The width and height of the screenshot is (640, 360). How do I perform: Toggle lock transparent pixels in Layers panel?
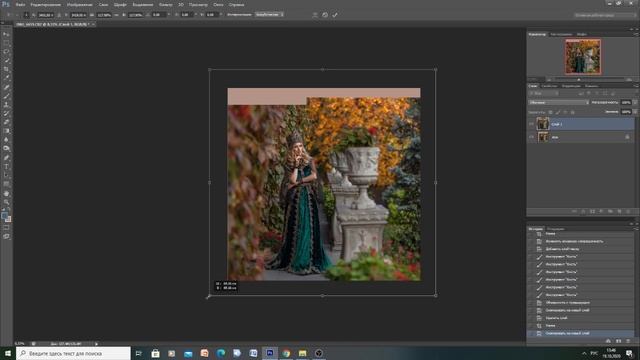[x=550, y=112]
